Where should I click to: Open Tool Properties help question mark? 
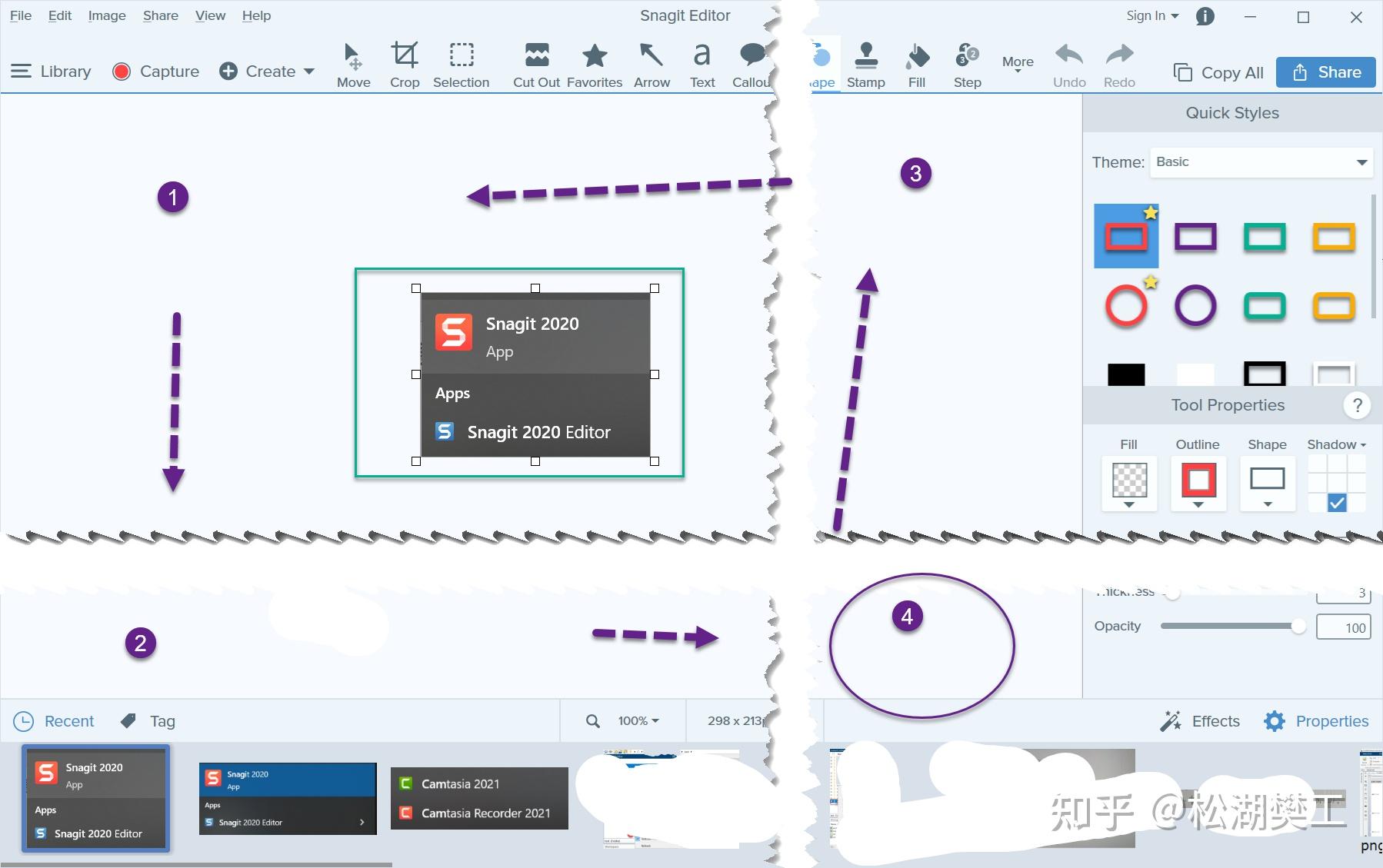(1358, 405)
